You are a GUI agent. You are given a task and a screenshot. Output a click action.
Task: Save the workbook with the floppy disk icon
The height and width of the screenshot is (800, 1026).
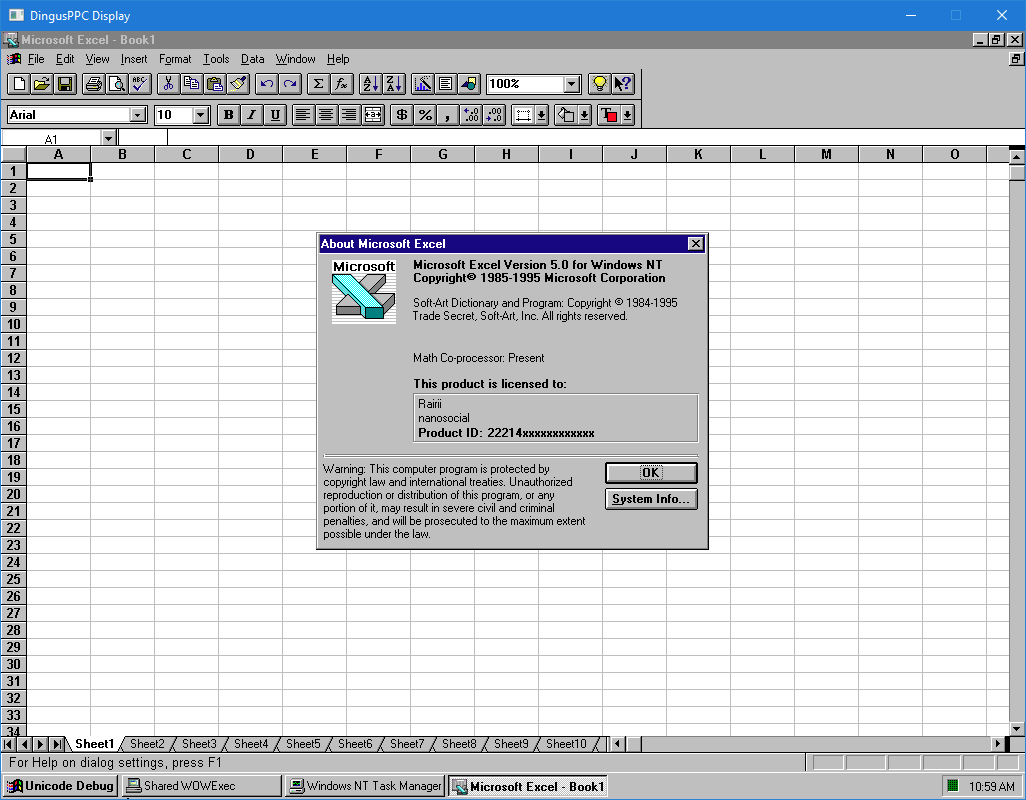coord(65,84)
